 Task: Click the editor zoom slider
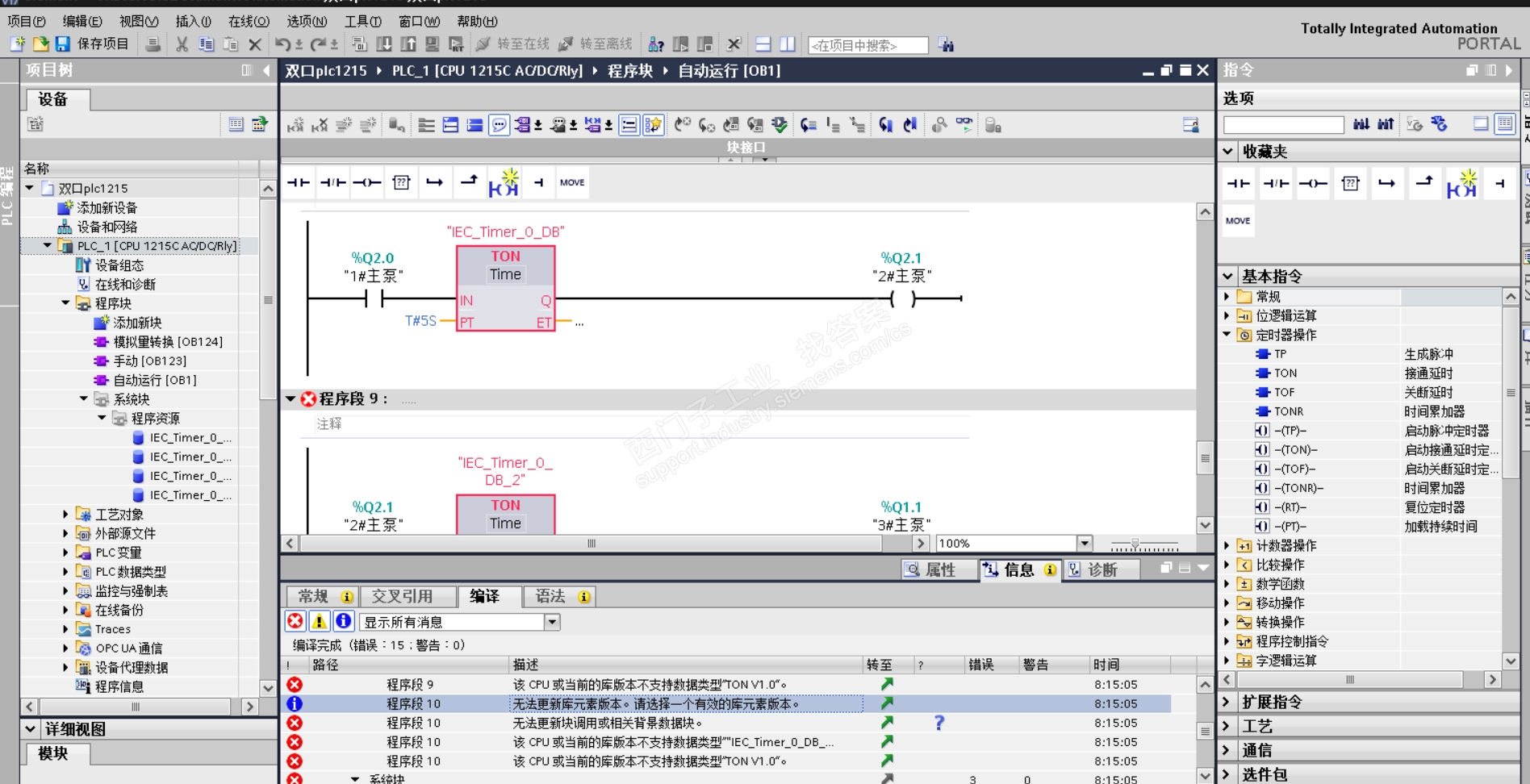(1135, 544)
